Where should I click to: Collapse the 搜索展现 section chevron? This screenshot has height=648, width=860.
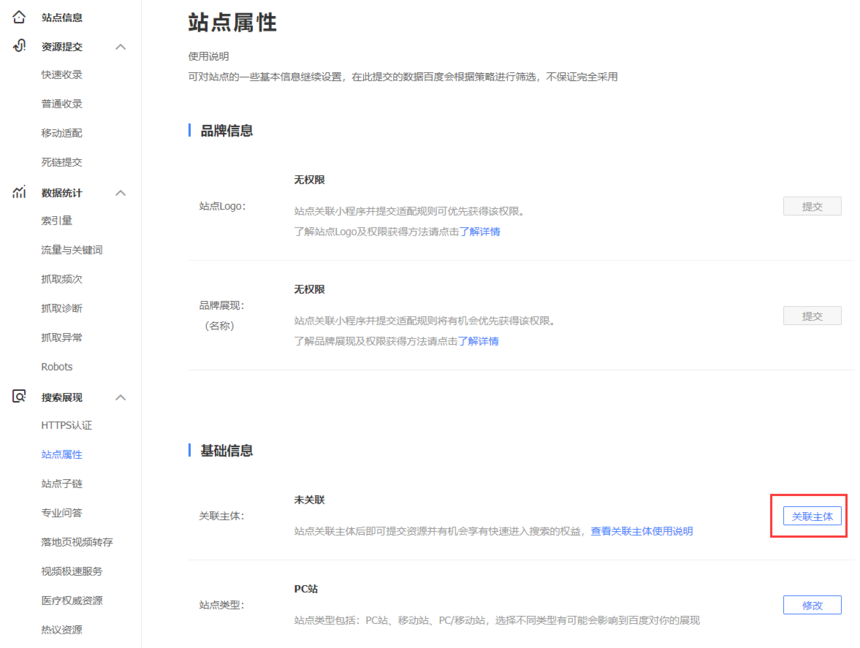click(x=121, y=398)
